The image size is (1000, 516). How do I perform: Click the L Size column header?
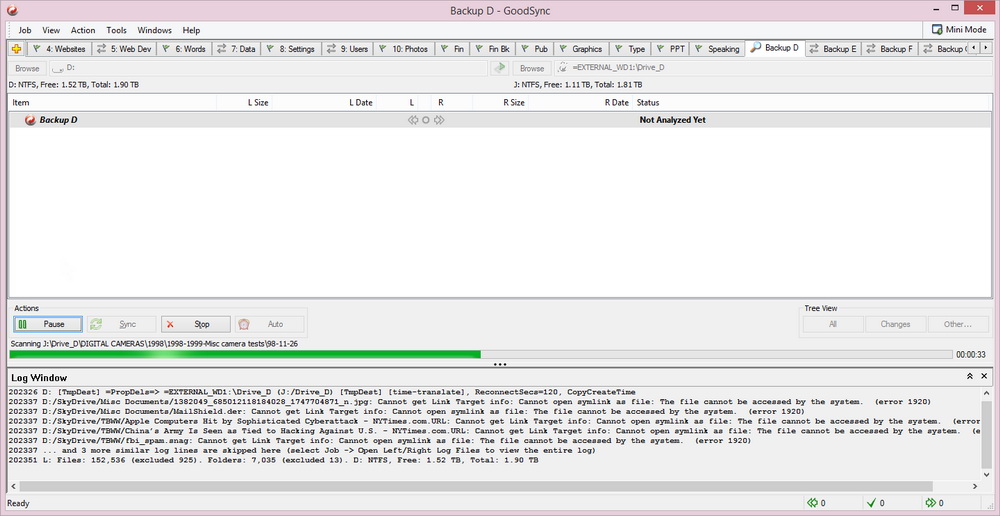[245, 102]
